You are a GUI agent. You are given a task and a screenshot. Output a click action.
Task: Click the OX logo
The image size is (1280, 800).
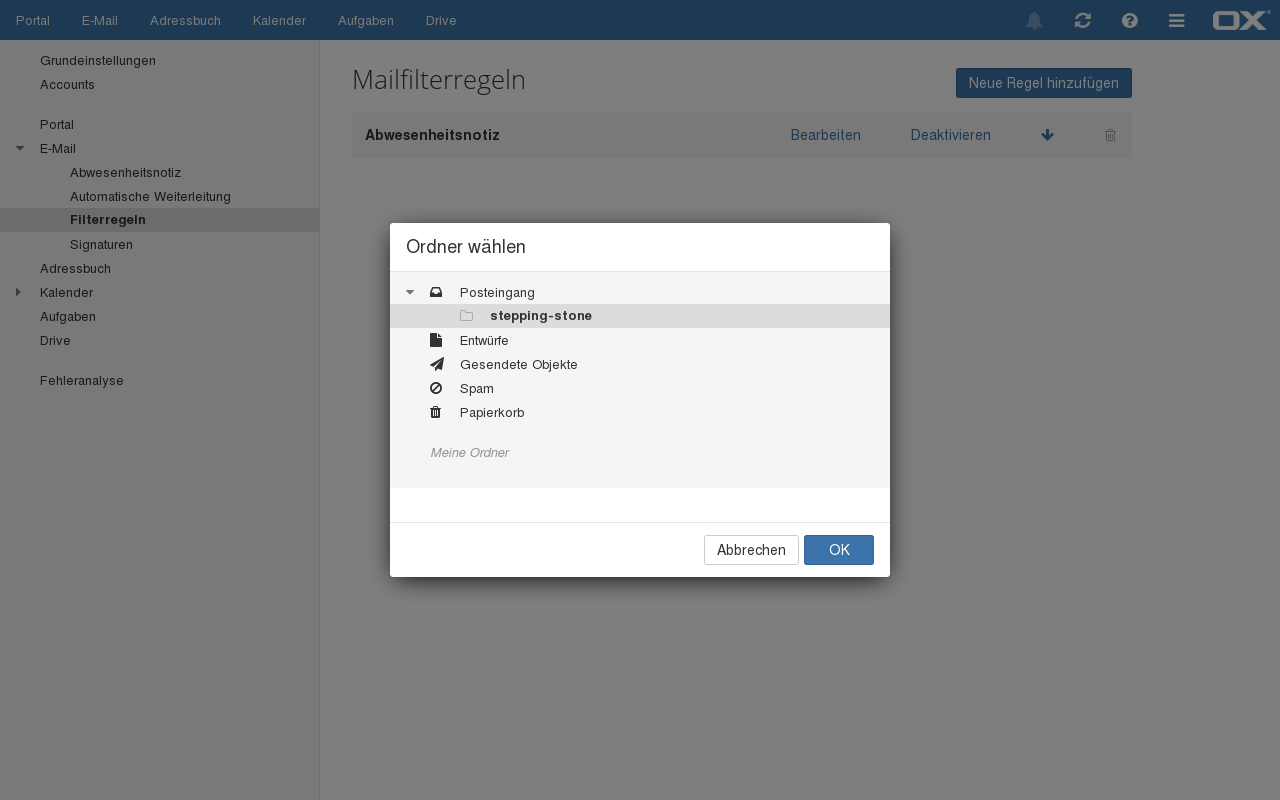tap(1240, 20)
